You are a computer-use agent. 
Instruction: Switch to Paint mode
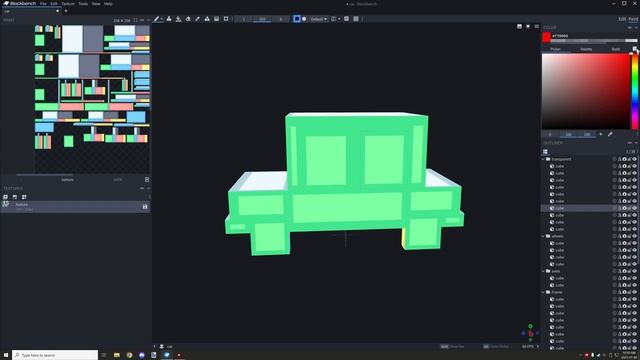tap(633, 19)
